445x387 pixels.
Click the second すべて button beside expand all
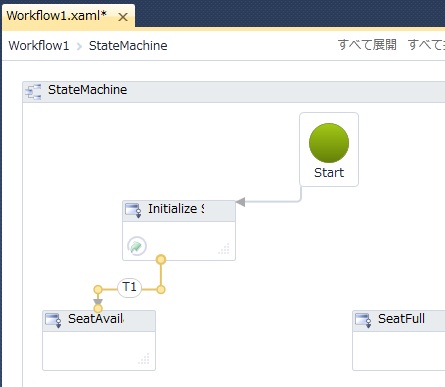(426, 45)
